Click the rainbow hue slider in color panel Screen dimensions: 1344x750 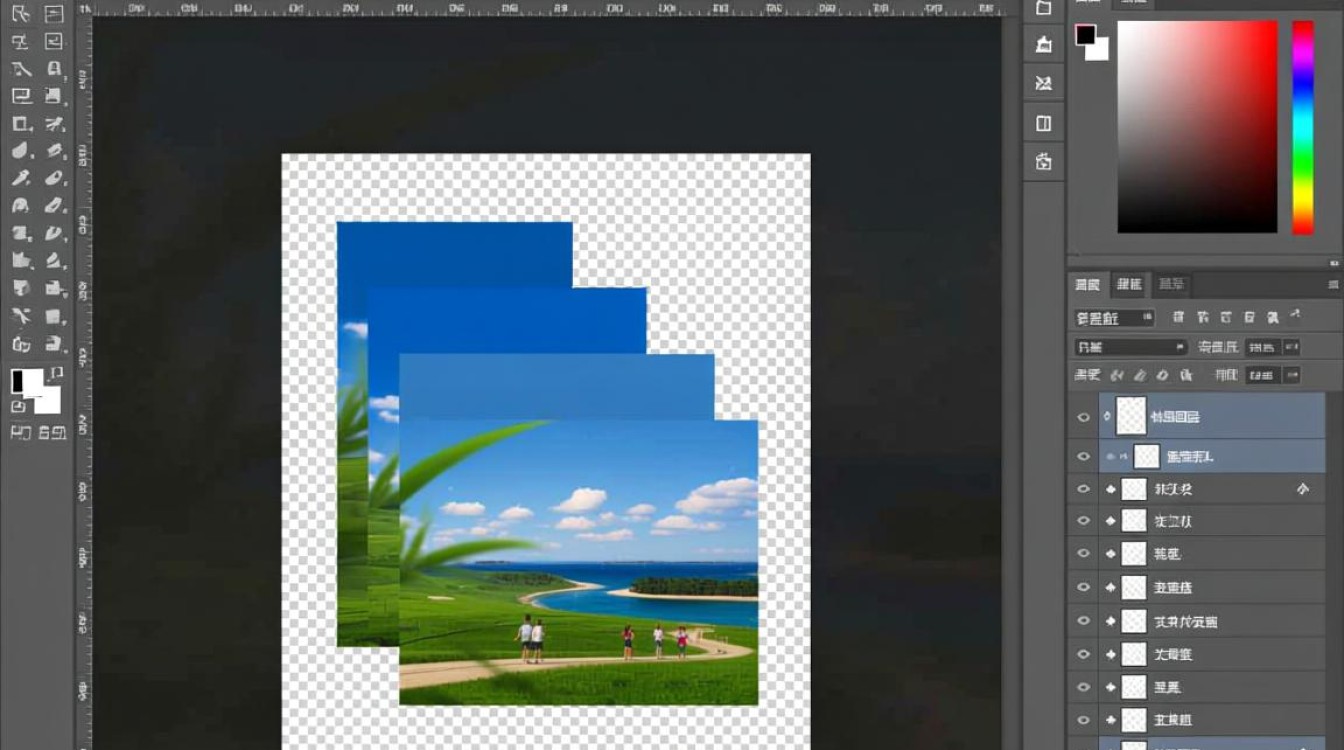(x=1303, y=127)
